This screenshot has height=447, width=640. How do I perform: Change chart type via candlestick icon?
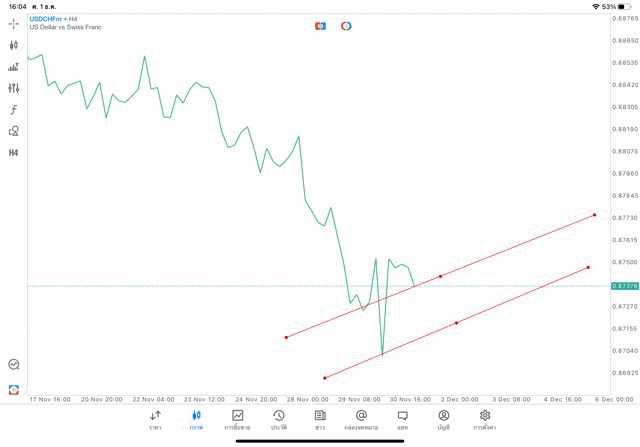14,45
